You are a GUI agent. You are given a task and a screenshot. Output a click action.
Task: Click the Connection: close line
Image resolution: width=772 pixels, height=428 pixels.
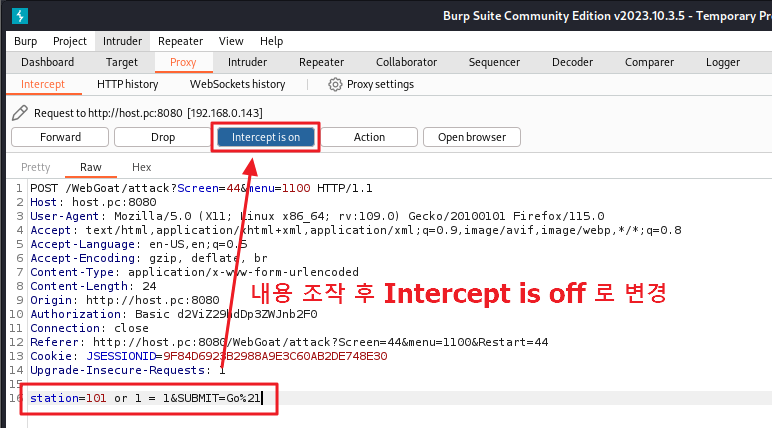(x=89, y=328)
